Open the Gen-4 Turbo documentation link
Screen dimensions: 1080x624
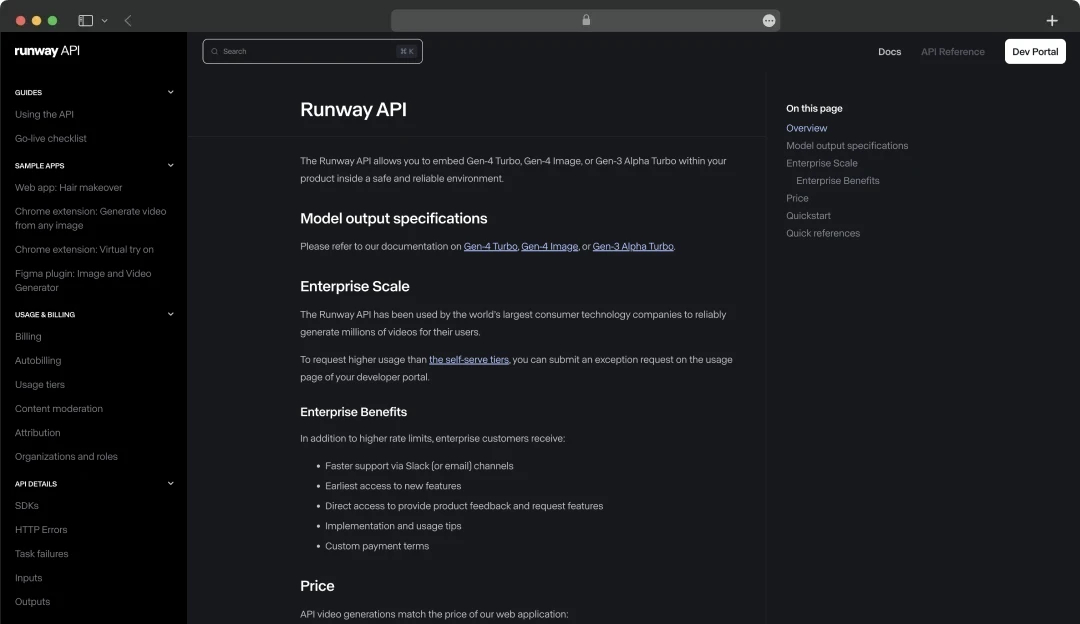pyautogui.click(x=490, y=245)
